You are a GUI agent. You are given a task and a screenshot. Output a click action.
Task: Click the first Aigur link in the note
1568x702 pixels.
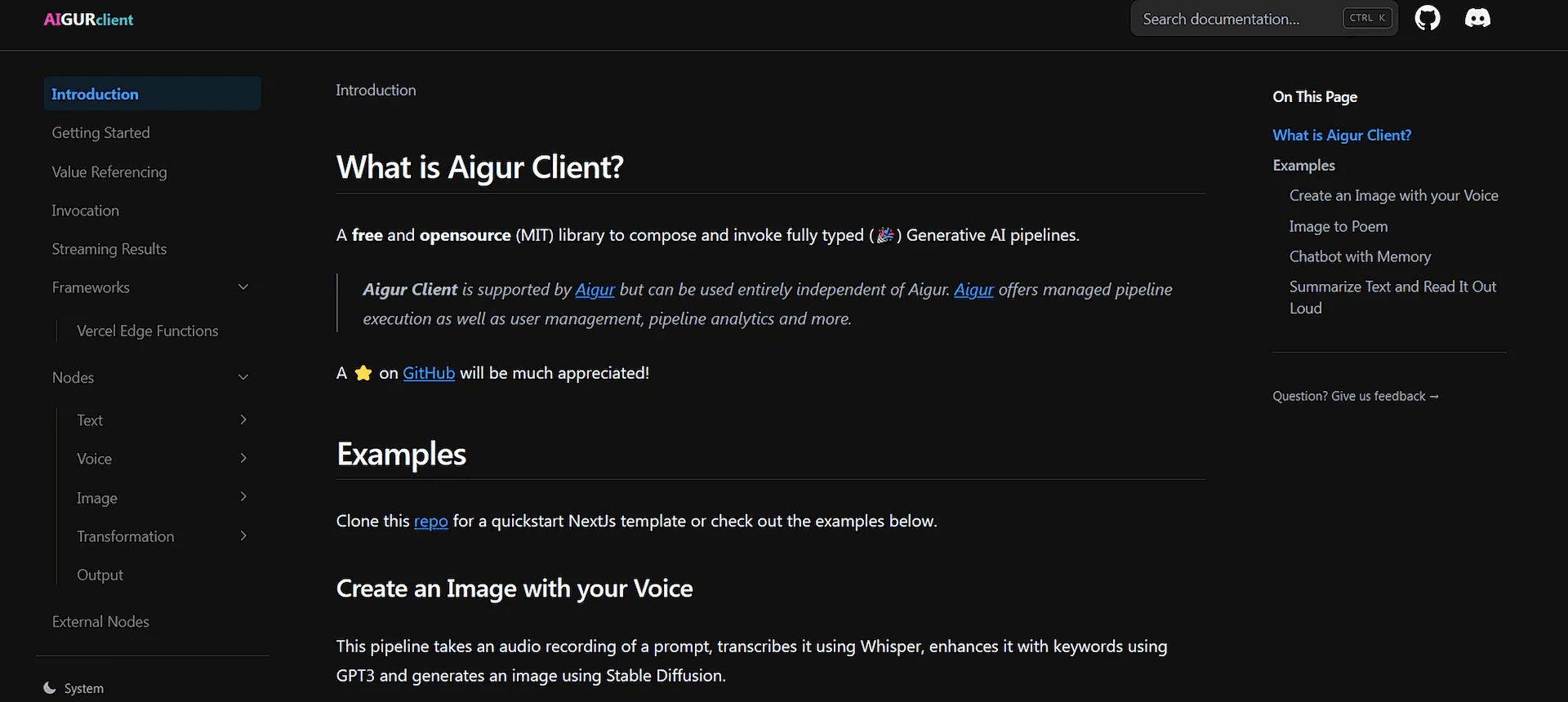(x=595, y=290)
